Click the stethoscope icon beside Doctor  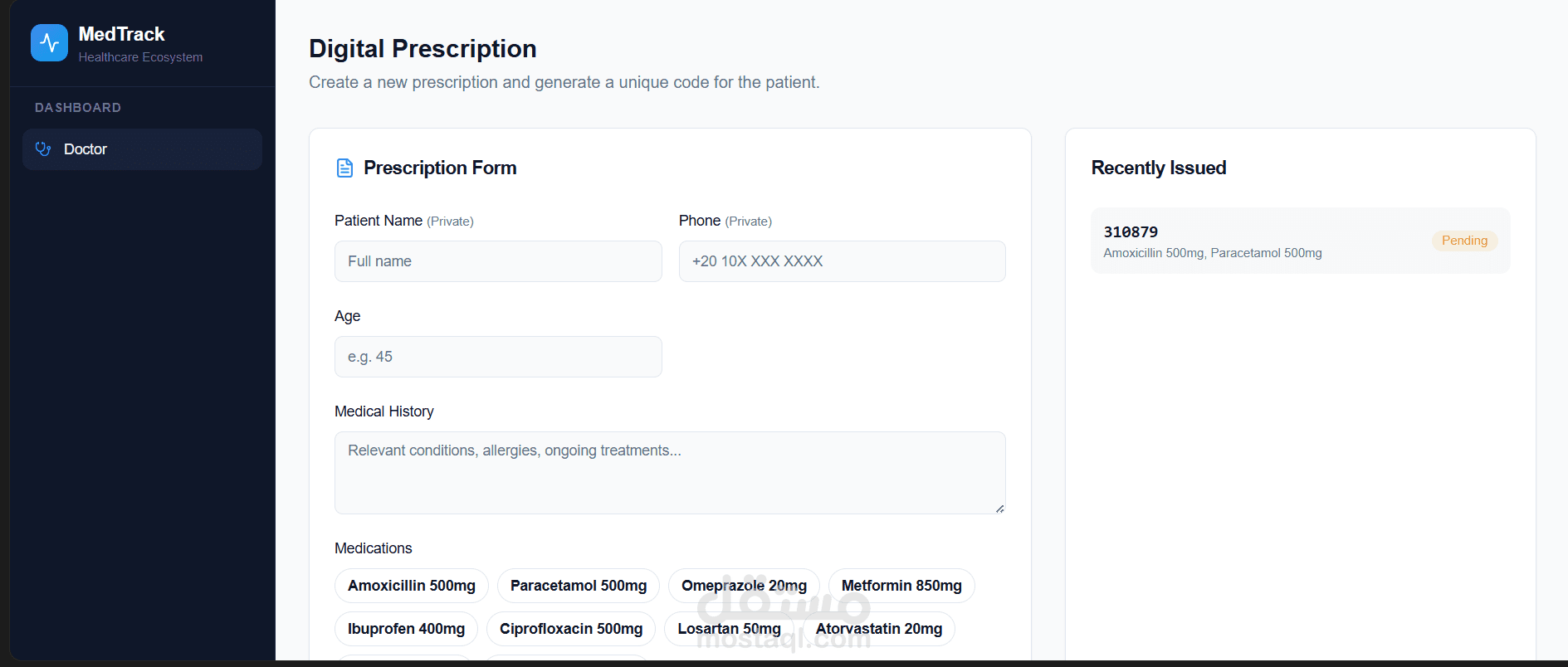43,149
